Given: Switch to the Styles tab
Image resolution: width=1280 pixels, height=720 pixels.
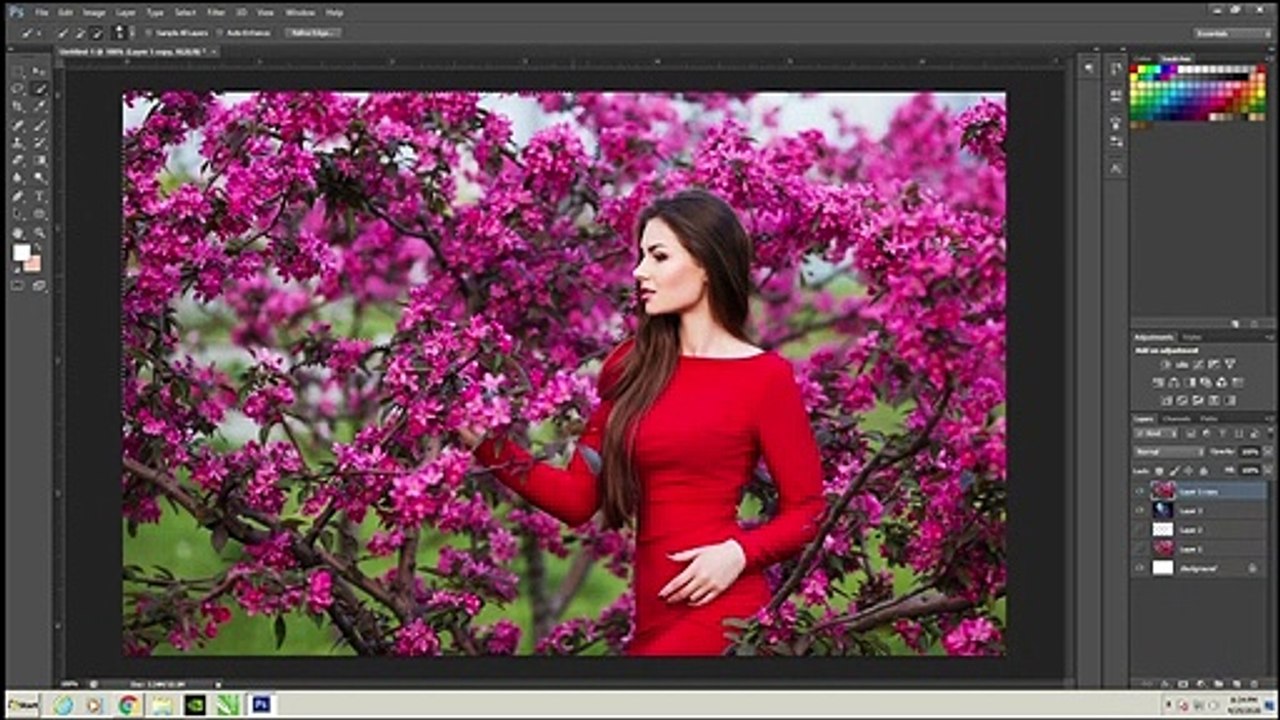Looking at the screenshot, I should [1191, 337].
